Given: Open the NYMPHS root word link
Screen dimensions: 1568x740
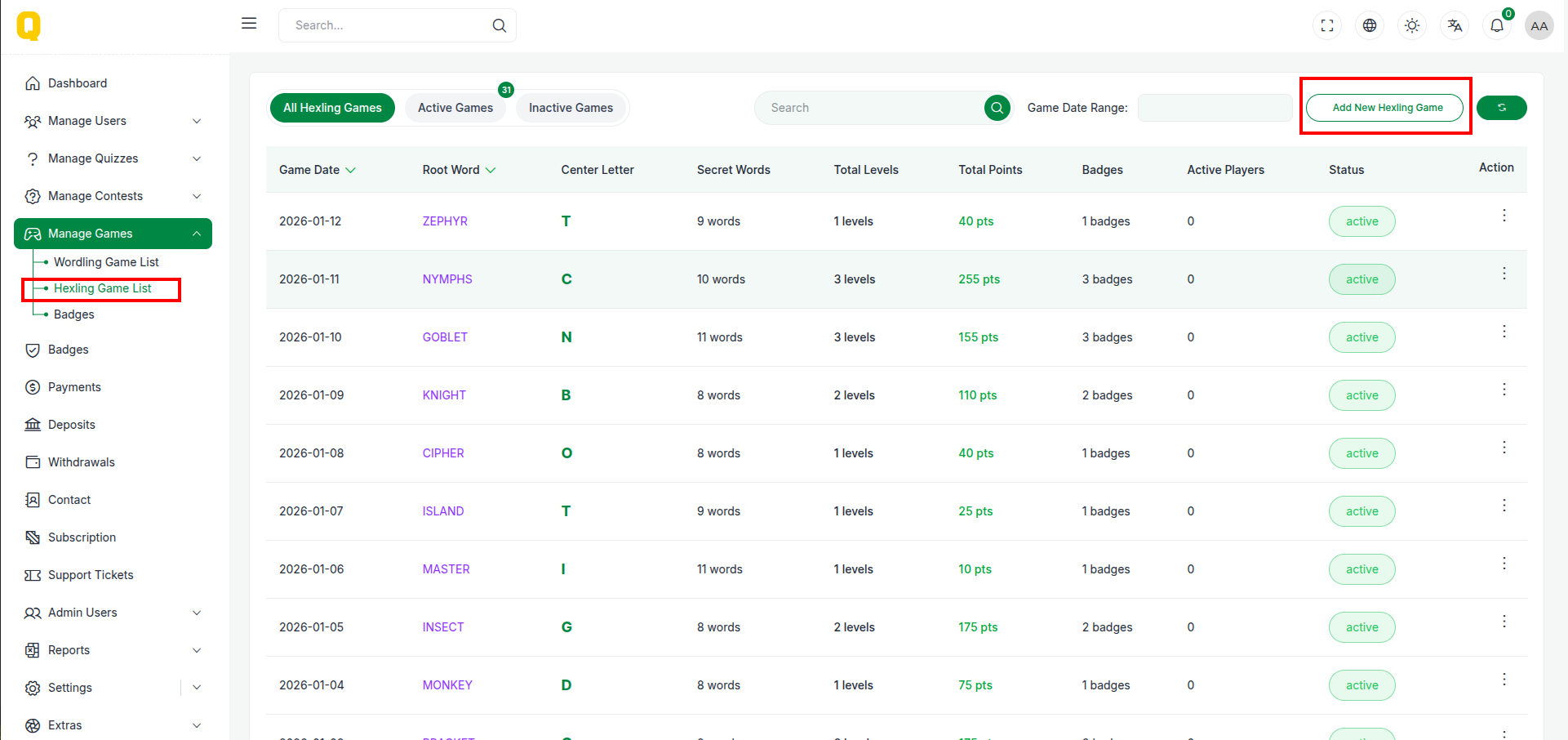Looking at the screenshot, I should [447, 279].
